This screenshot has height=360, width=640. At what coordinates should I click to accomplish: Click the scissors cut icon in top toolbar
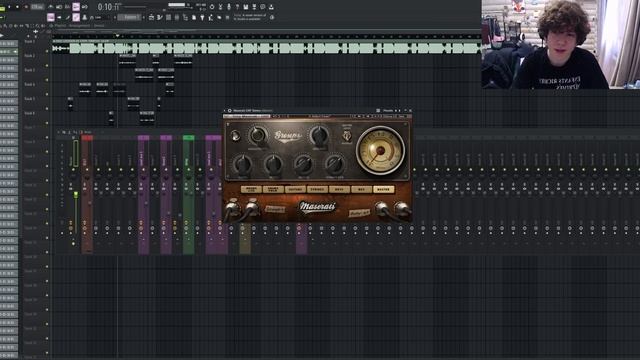click(x=220, y=7)
